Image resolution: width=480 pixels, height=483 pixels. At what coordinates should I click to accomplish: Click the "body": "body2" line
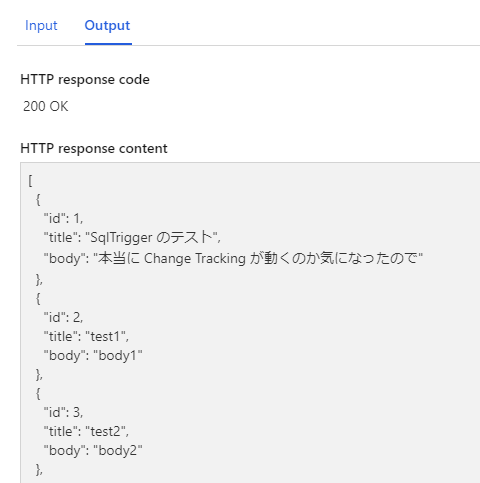(x=93, y=451)
